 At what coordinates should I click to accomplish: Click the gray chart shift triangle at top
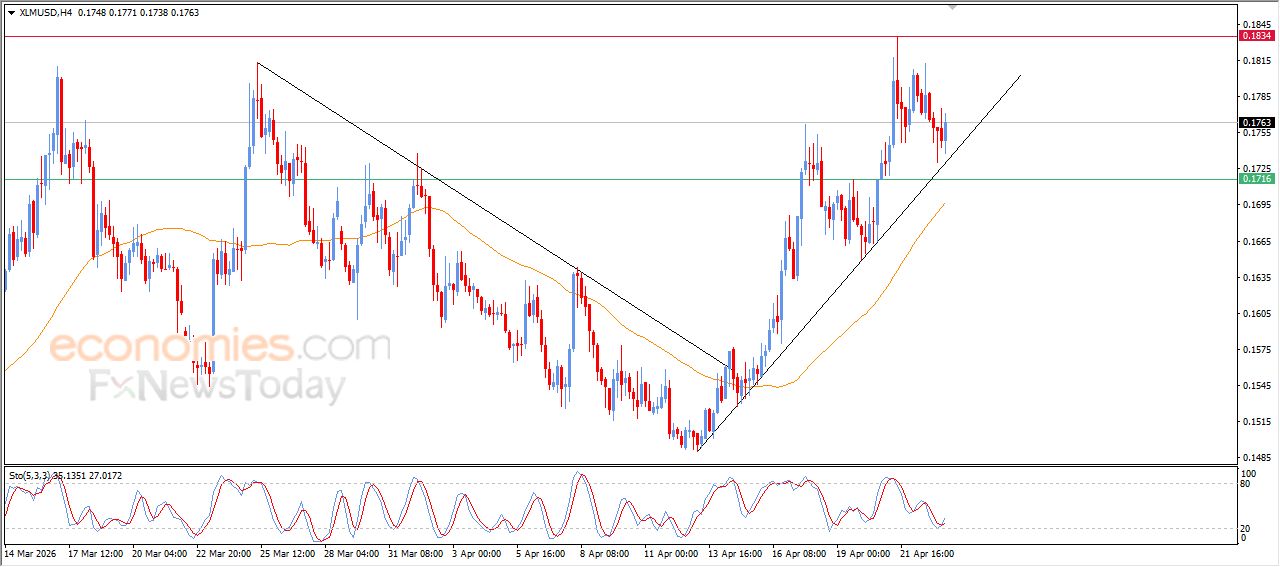click(x=952, y=6)
